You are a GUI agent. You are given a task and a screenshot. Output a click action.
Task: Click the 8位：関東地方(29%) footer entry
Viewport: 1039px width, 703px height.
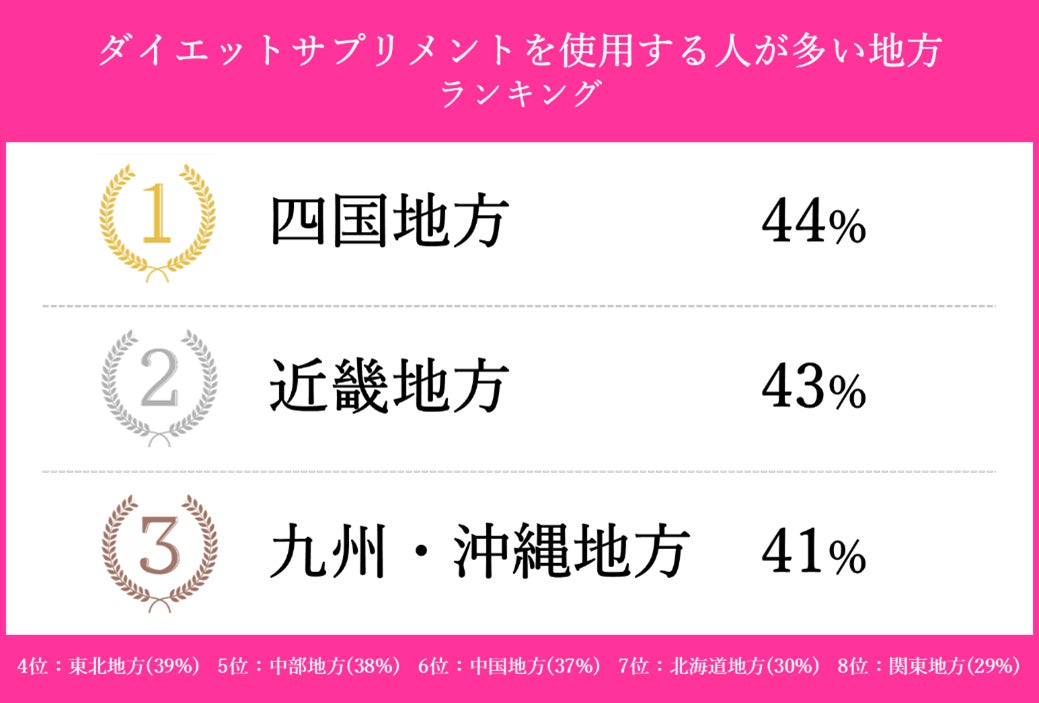coord(929,666)
